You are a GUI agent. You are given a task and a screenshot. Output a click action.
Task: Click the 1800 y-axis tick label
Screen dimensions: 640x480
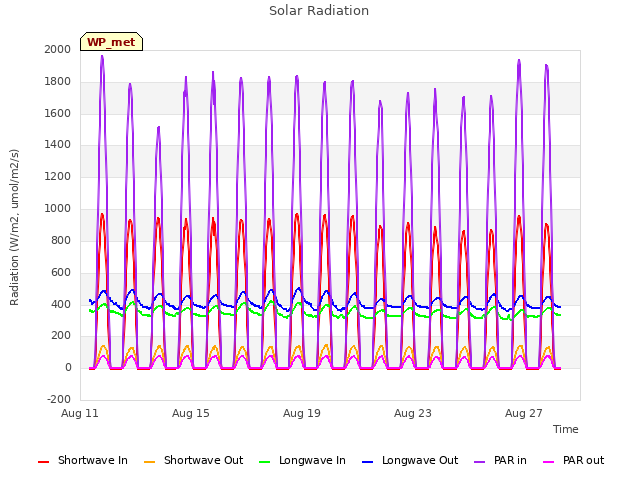pos(58,81)
